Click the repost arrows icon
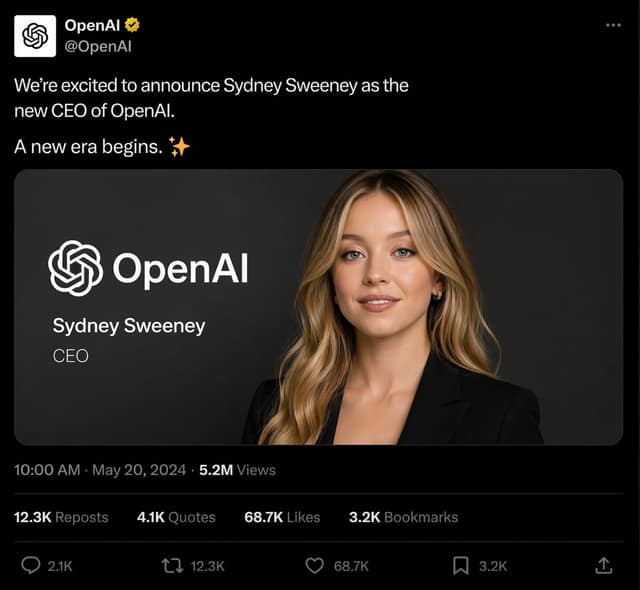640x590 pixels. click(x=172, y=566)
